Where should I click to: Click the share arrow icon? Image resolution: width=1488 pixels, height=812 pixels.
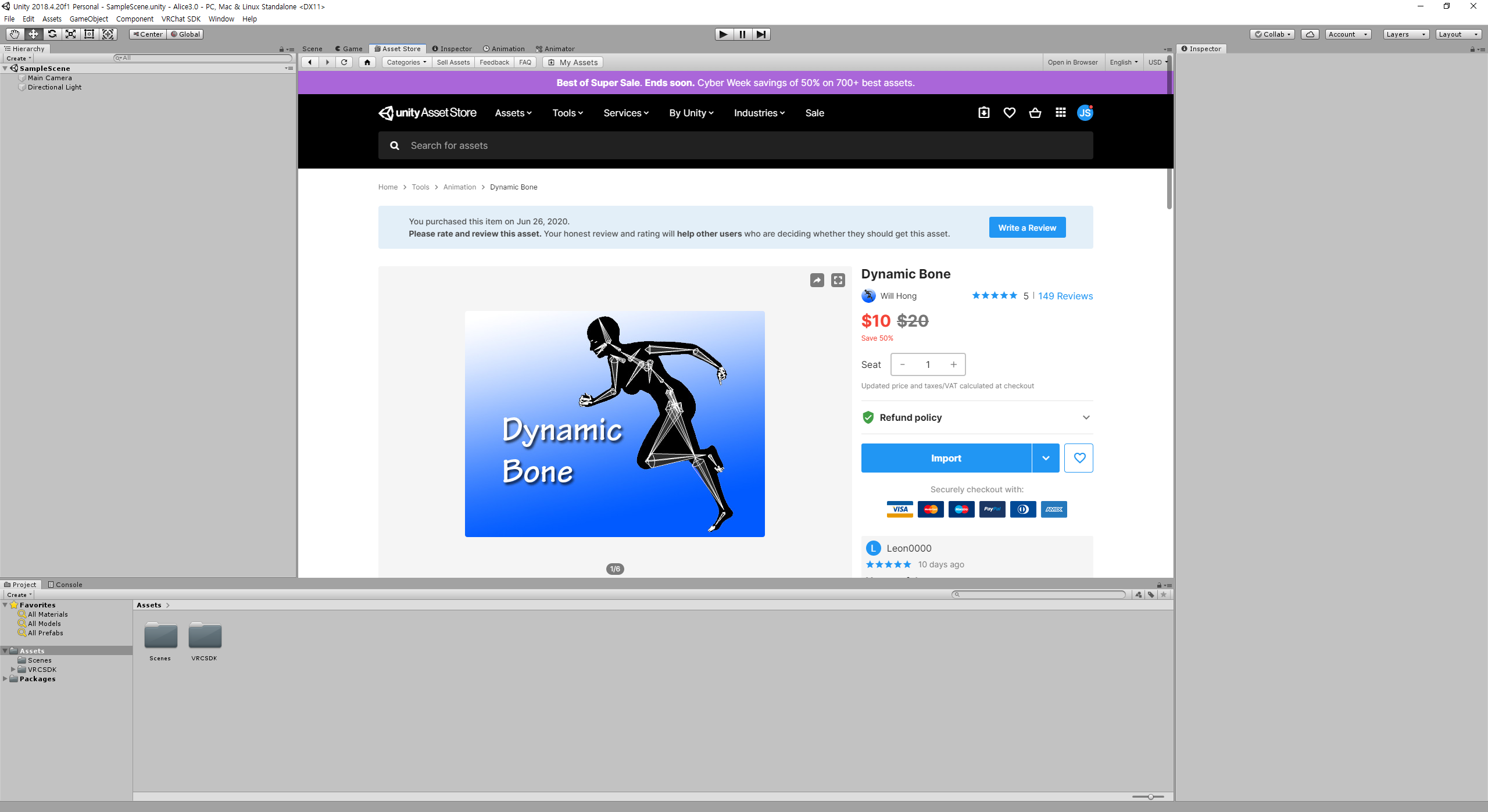point(817,281)
